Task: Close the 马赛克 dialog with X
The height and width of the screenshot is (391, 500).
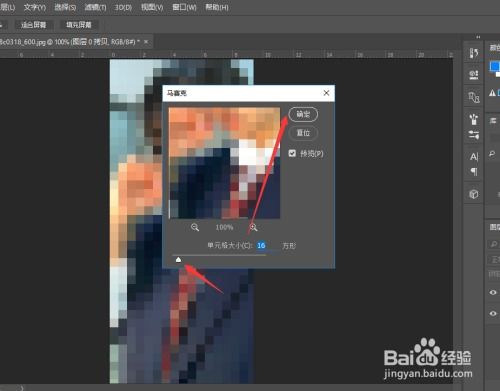Action: pyautogui.click(x=326, y=93)
